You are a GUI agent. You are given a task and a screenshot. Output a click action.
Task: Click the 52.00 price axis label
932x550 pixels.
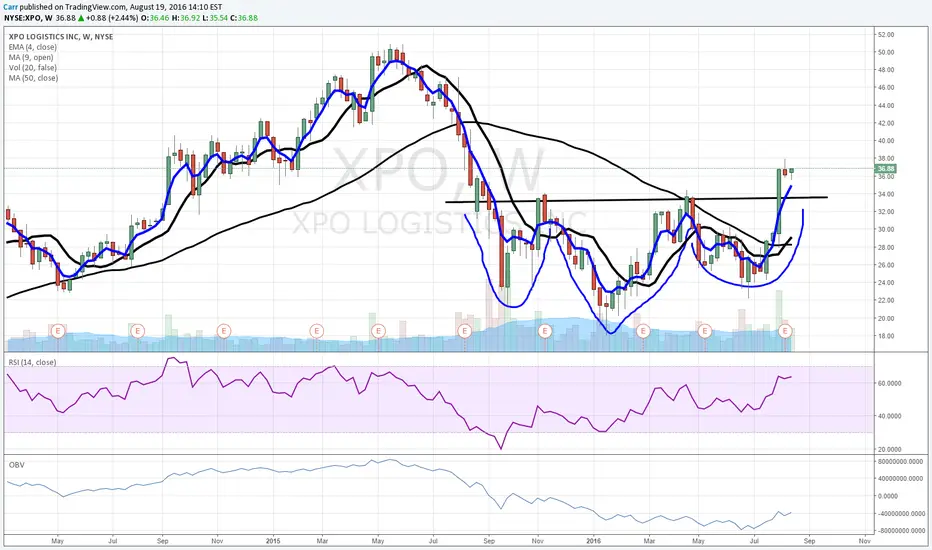(x=886, y=34)
